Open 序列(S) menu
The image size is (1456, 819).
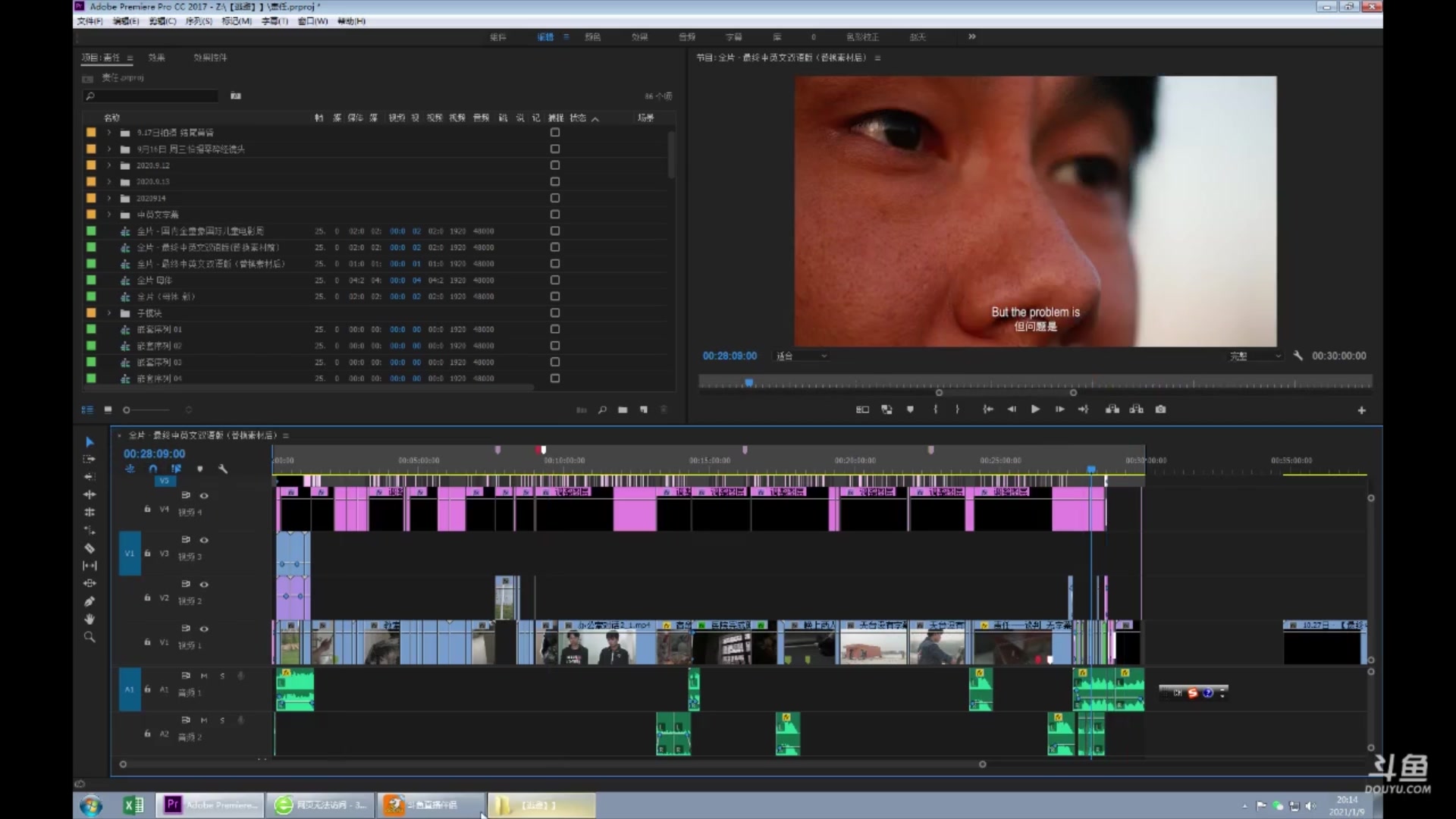[199, 21]
